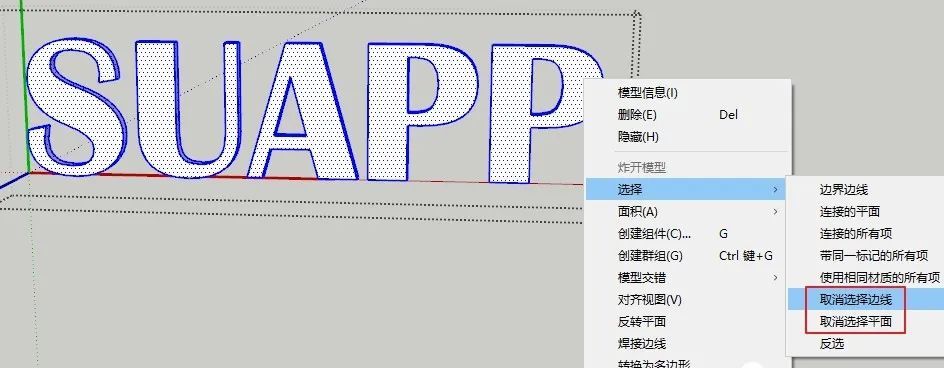
Task: Click the arrow beside 模型交错
Action: [775, 278]
